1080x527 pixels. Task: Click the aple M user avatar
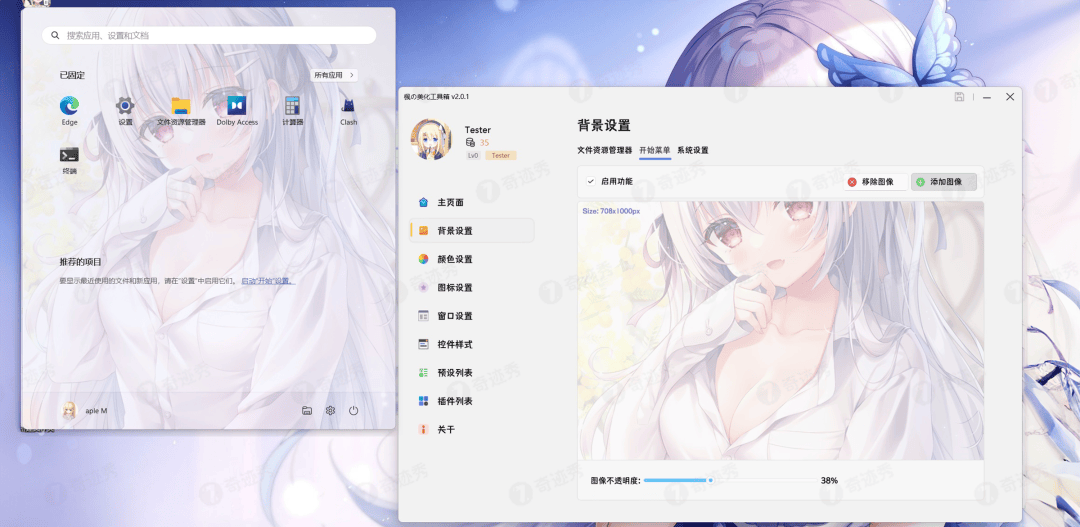(x=69, y=411)
